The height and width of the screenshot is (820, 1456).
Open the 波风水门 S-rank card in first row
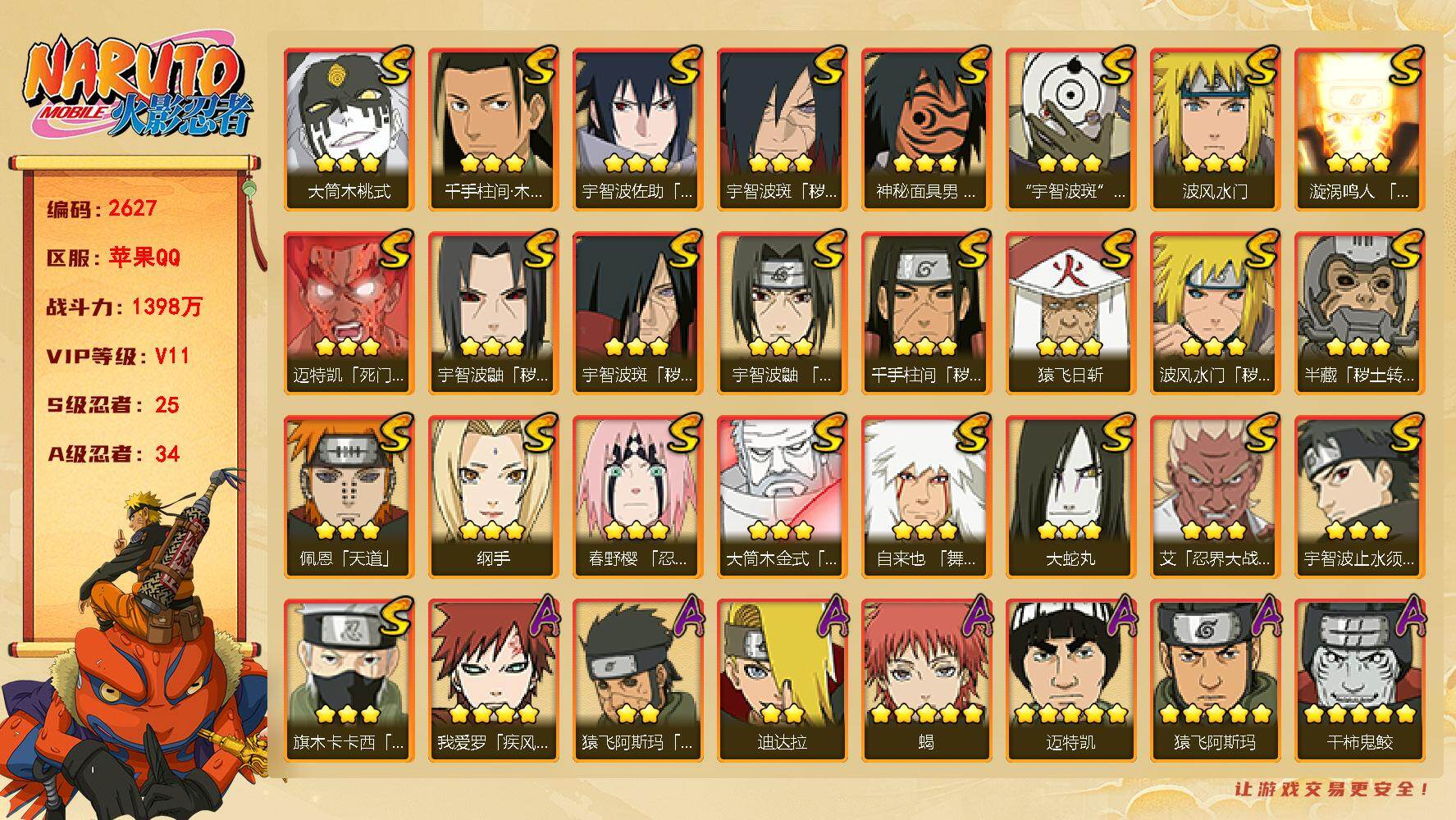[1215, 130]
